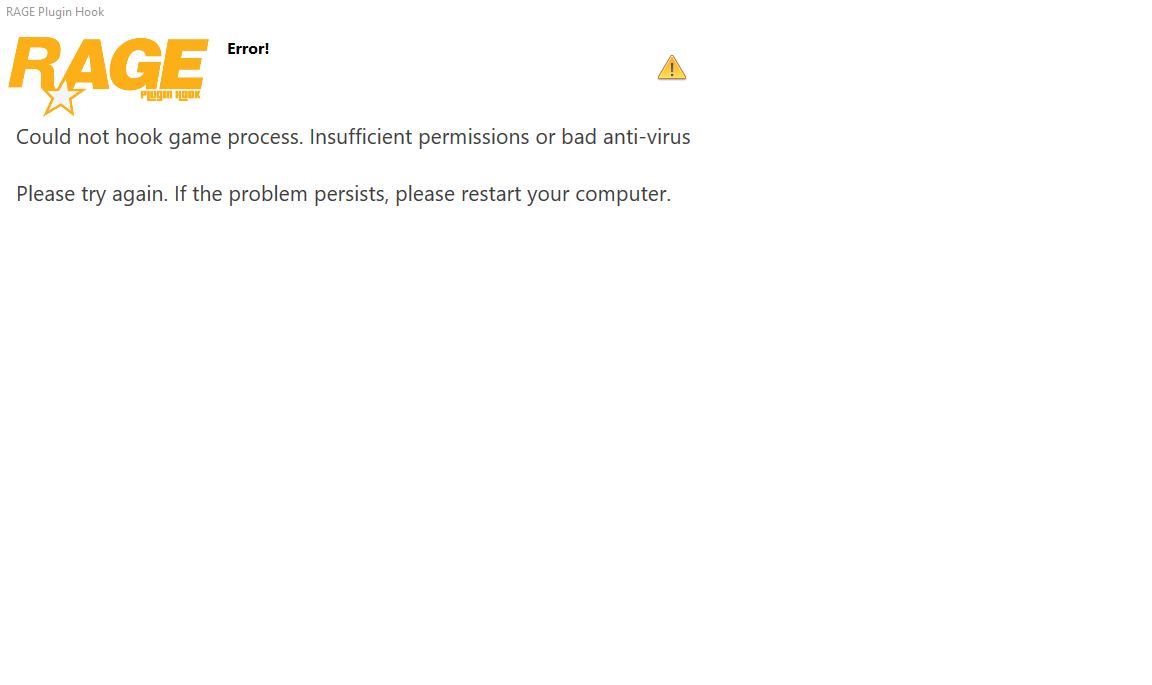Image resolution: width=1152 pixels, height=685 pixels.
Task: Click the bold "Error!" heading
Action: 248,49
